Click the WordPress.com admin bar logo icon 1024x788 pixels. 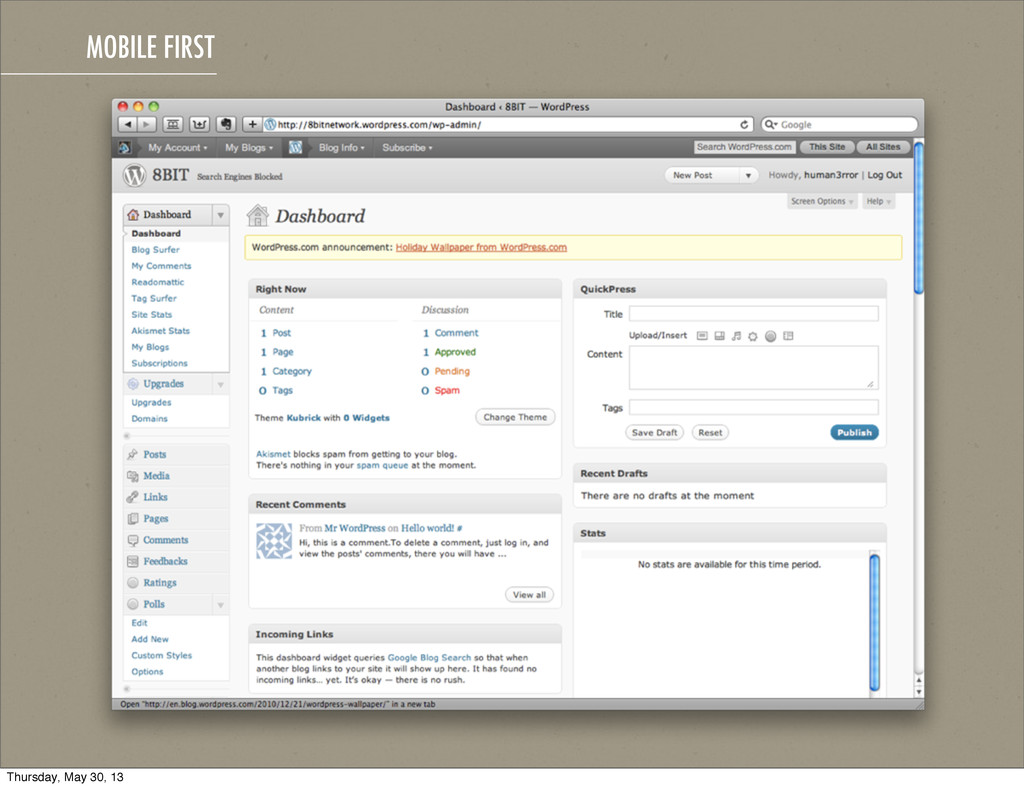point(125,148)
